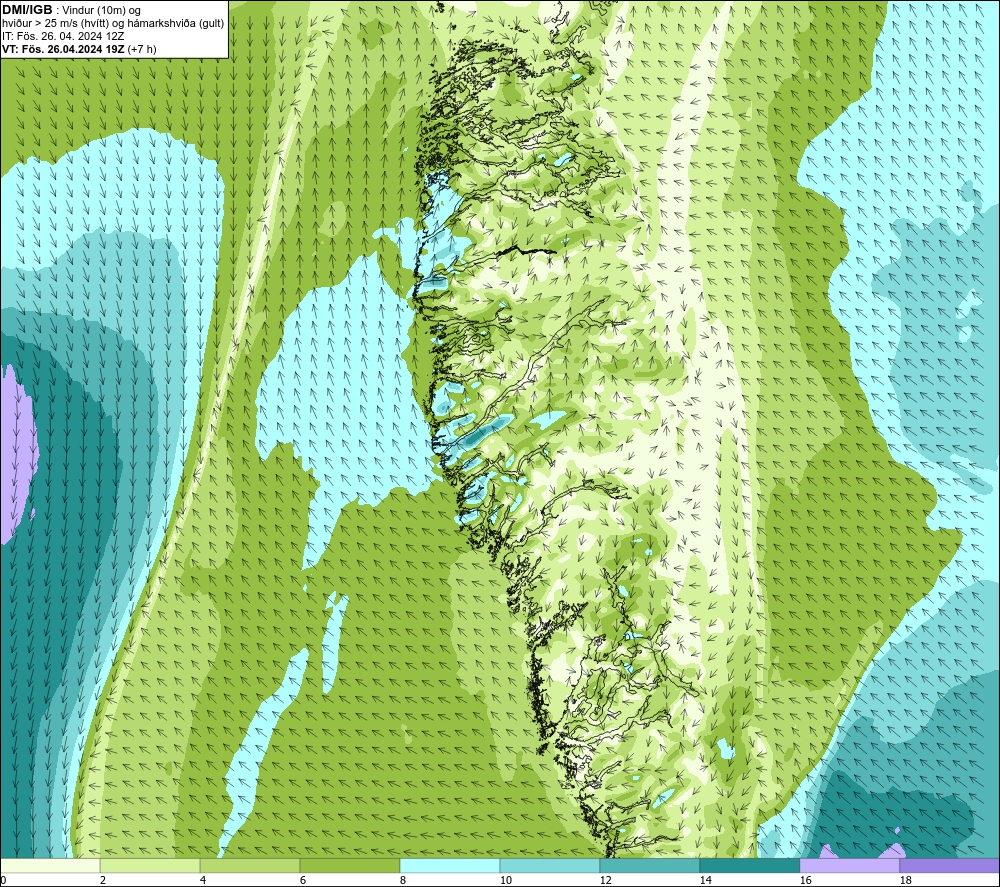The width and height of the screenshot is (1000, 887).
Task: Click the DMI/IGB title text
Action: tap(27, 10)
